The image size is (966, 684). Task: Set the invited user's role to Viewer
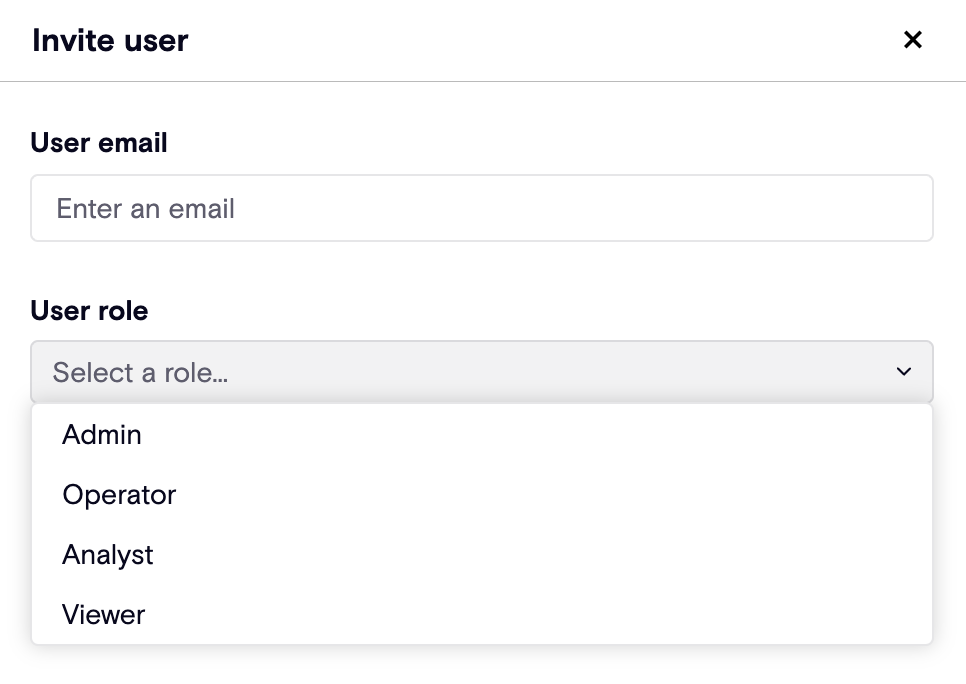click(x=104, y=615)
